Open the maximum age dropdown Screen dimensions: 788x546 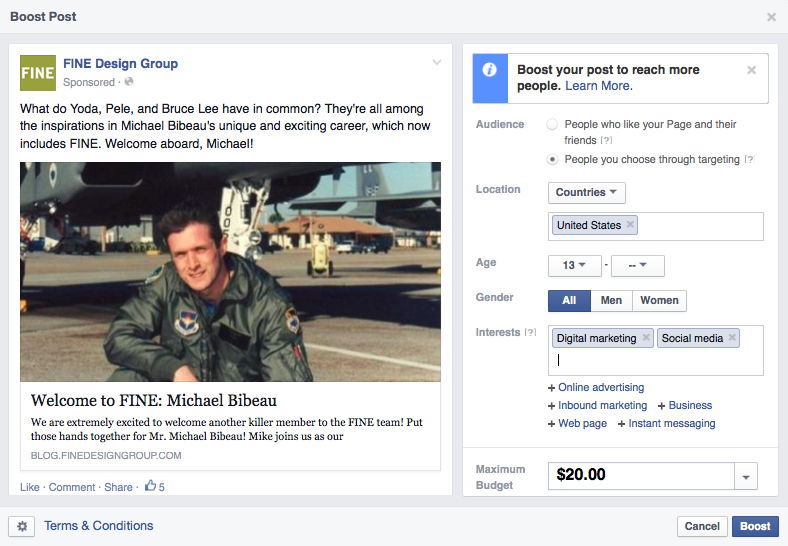click(638, 265)
